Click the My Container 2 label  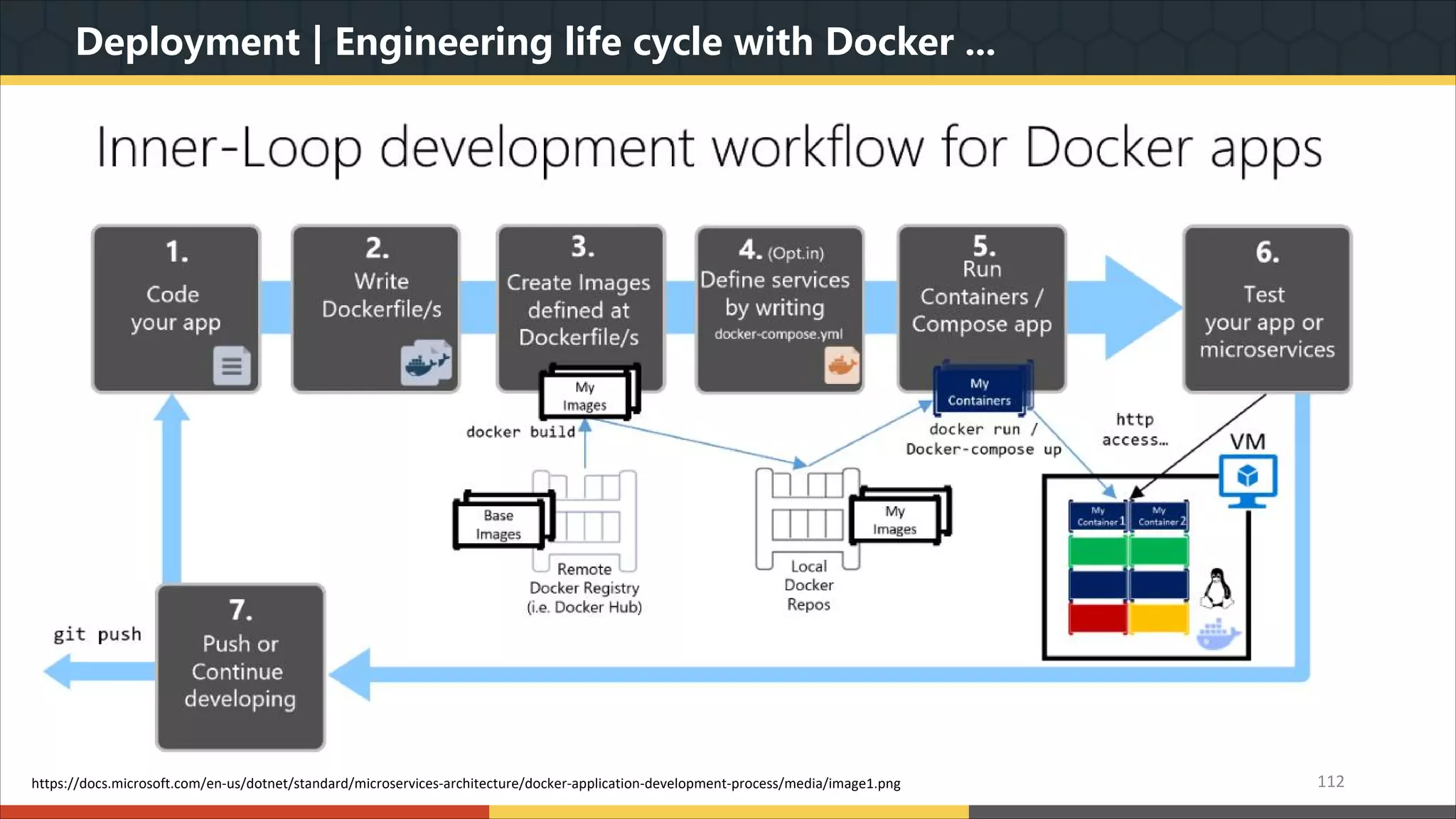pos(1160,516)
